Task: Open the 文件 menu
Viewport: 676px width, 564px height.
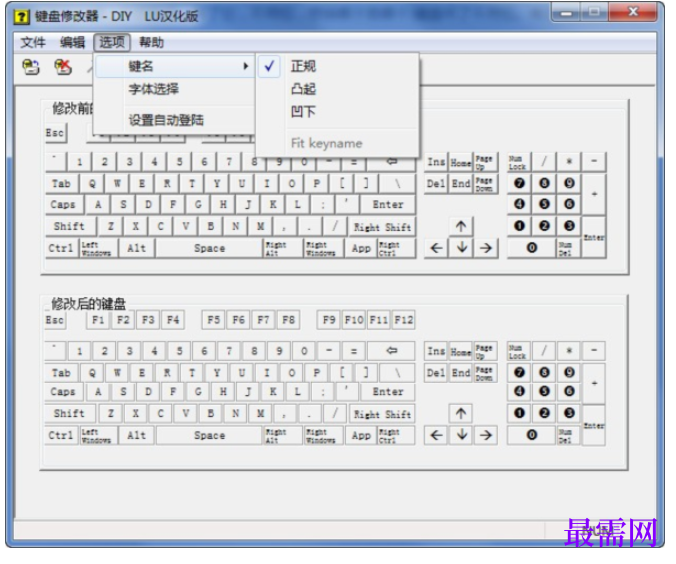Action: [x=33, y=42]
